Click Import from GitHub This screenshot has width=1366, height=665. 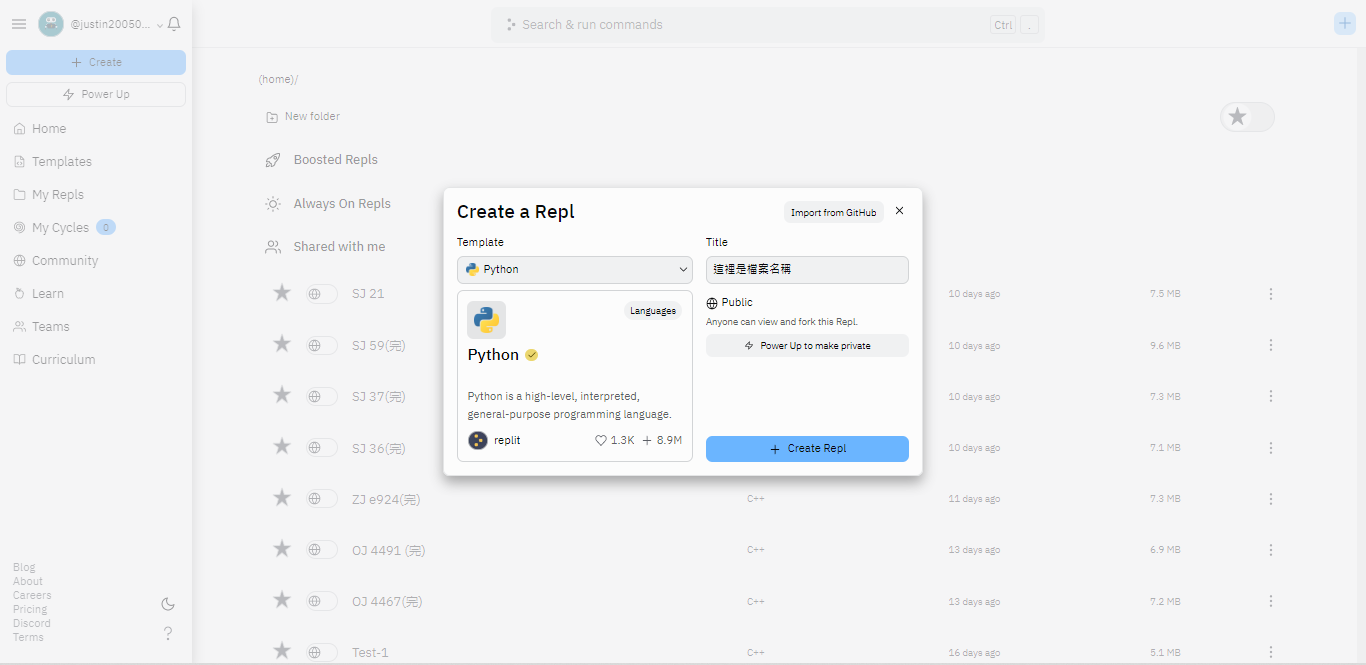pos(833,212)
